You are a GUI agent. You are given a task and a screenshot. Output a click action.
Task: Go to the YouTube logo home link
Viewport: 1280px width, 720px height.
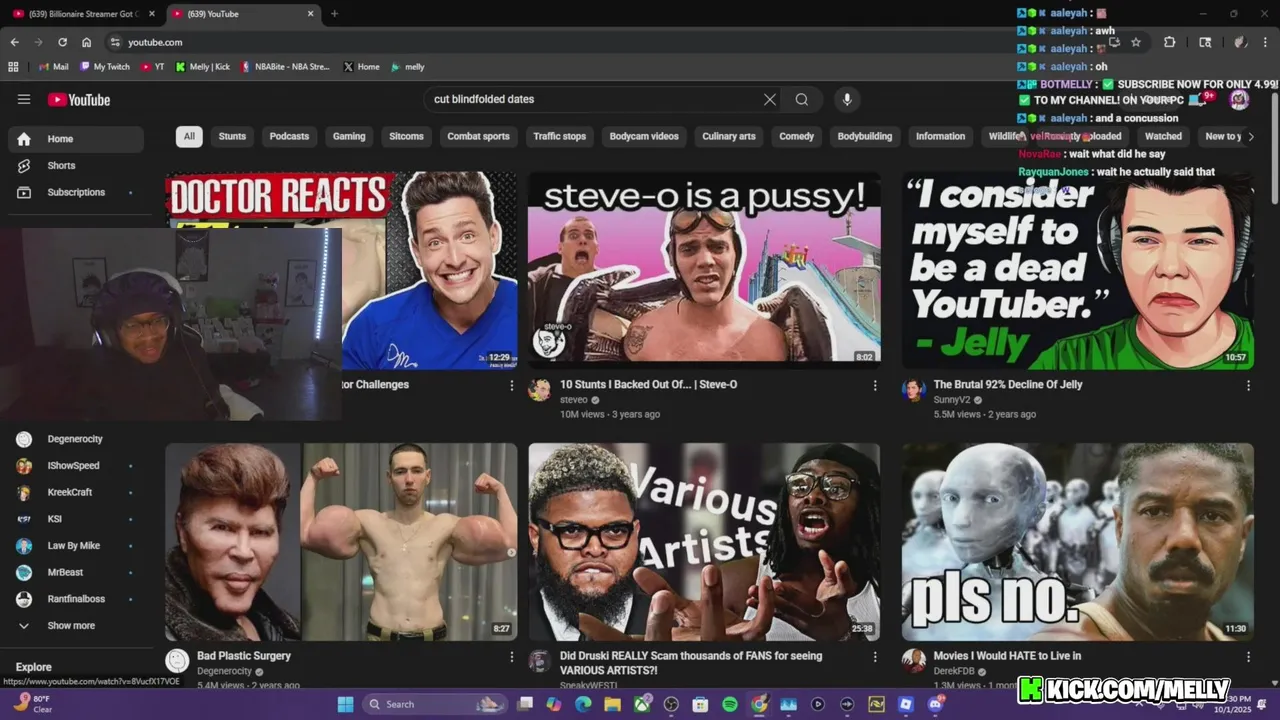pos(79,99)
